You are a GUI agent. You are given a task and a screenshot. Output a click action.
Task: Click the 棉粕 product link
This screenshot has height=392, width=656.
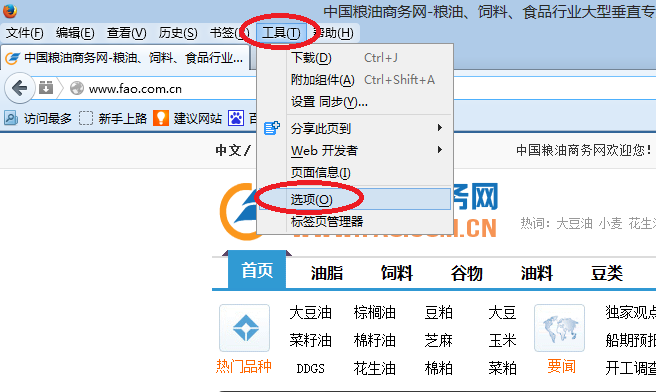pyautogui.click(x=438, y=369)
